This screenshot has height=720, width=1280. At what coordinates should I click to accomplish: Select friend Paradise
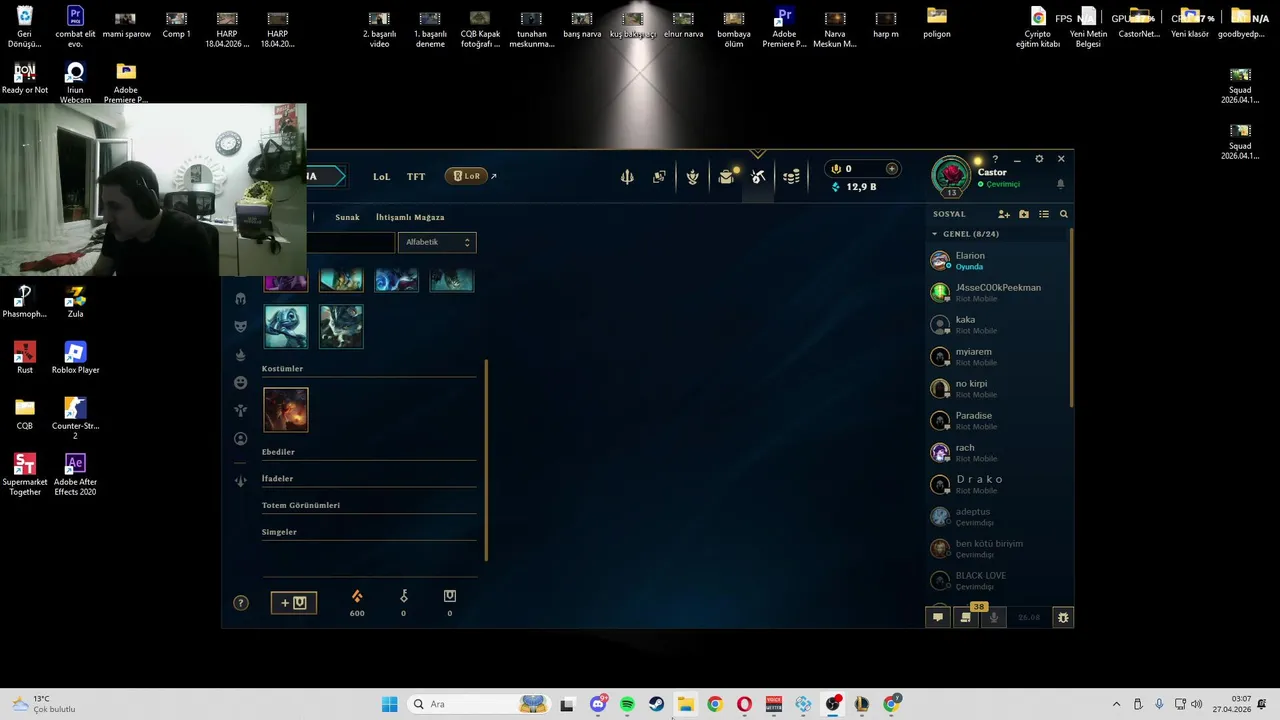(998, 421)
